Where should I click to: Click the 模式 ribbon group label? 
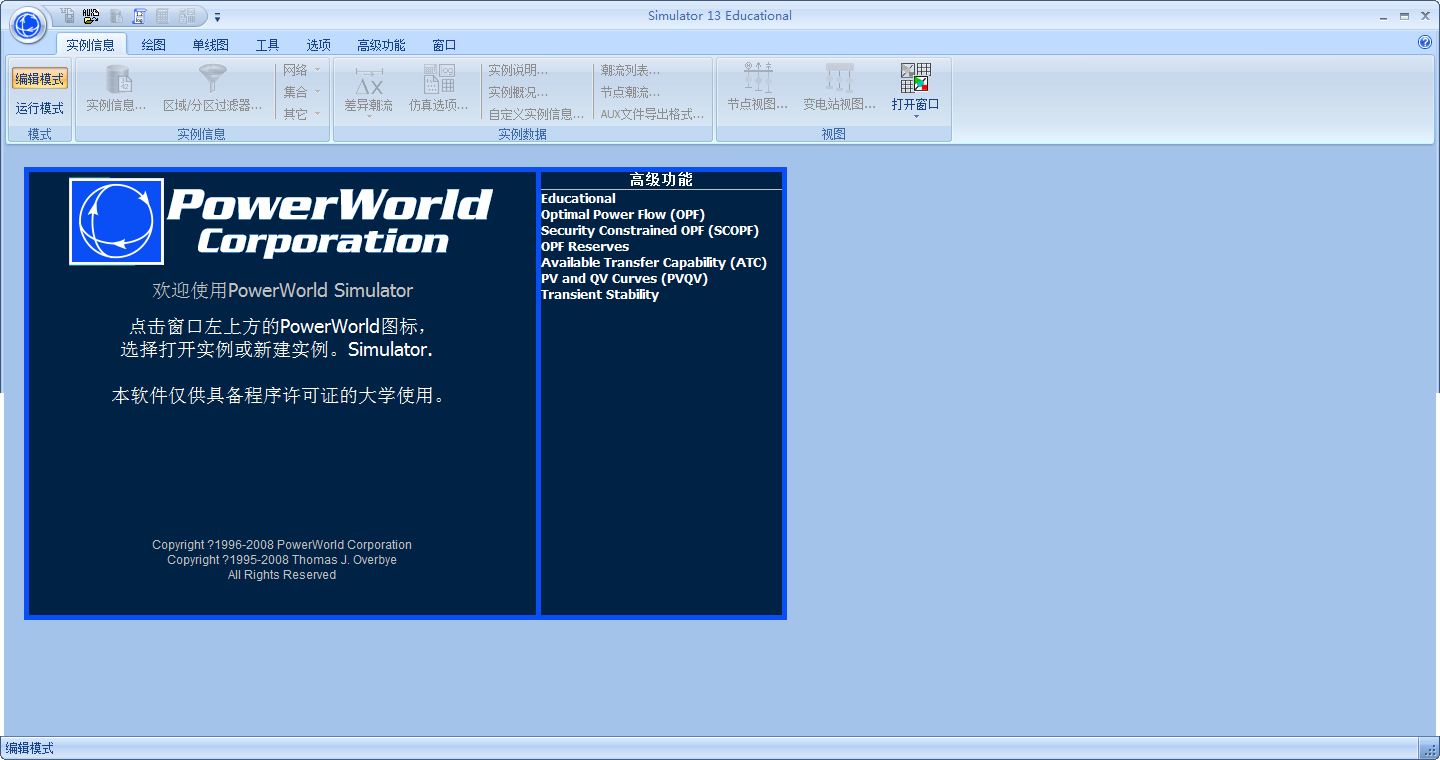(x=40, y=134)
